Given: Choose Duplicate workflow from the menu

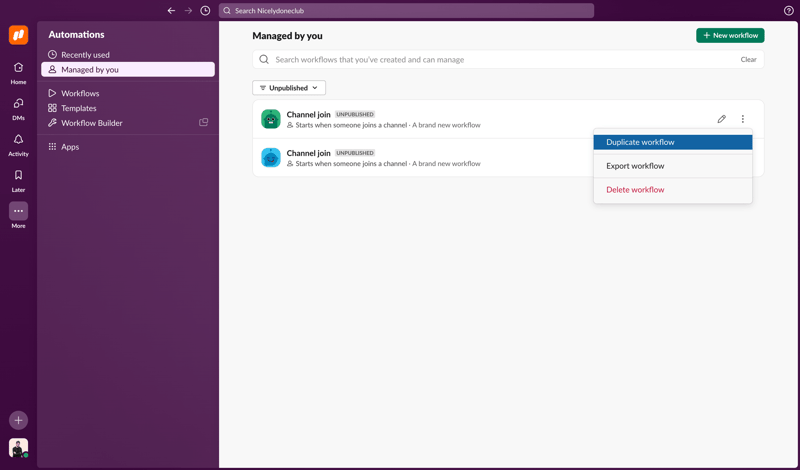Looking at the screenshot, I should (673, 142).
